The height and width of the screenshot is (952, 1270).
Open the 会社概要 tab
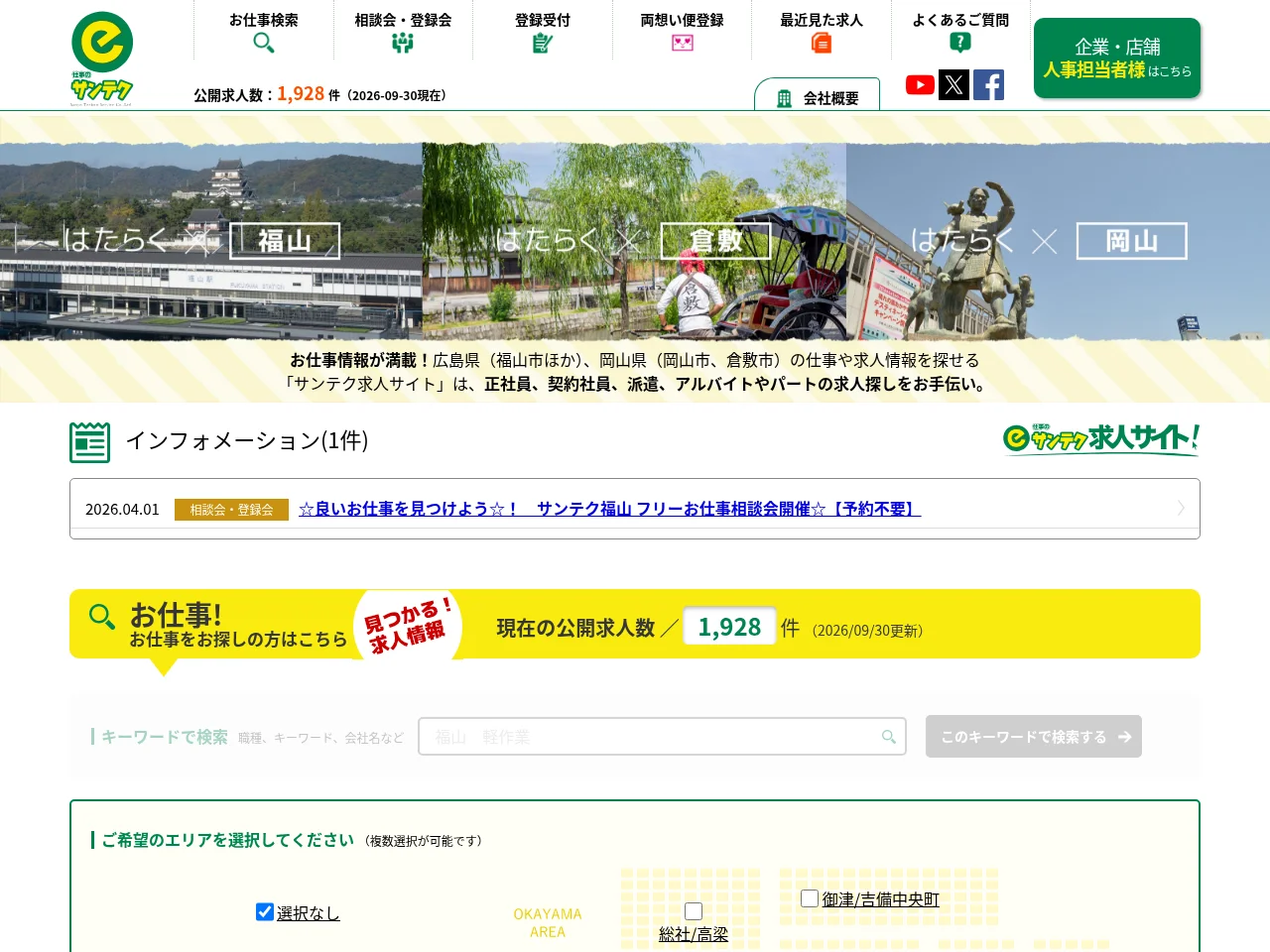click(818, 95)
